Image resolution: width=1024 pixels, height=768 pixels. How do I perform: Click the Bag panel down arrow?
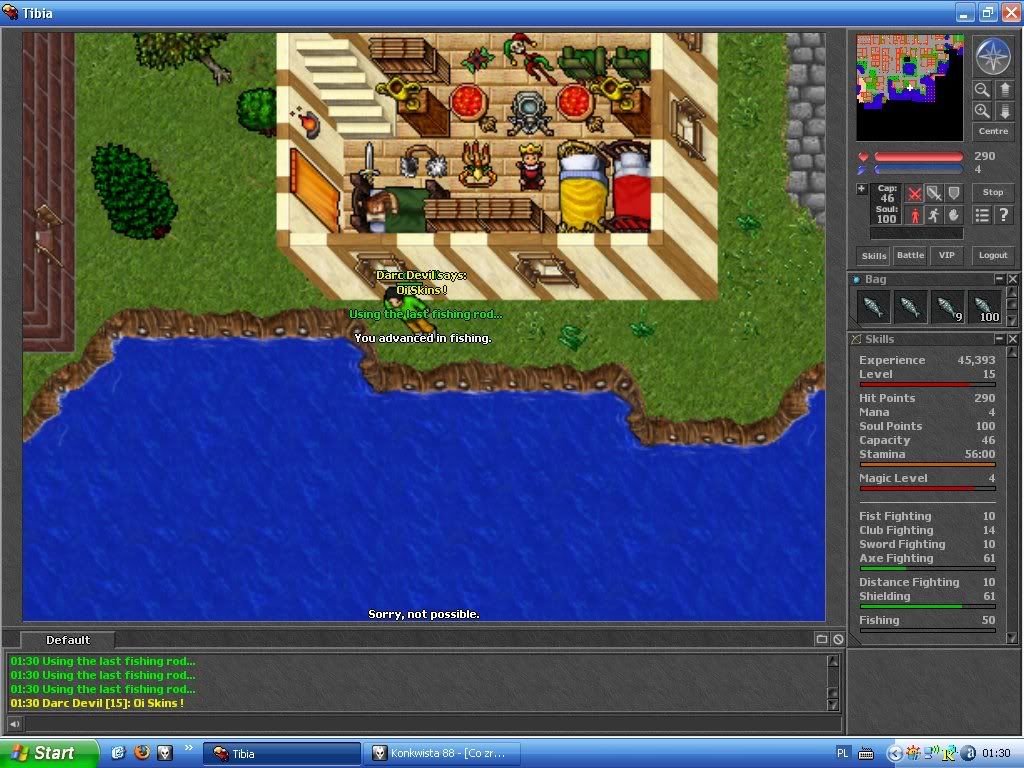pos(1012,321)
